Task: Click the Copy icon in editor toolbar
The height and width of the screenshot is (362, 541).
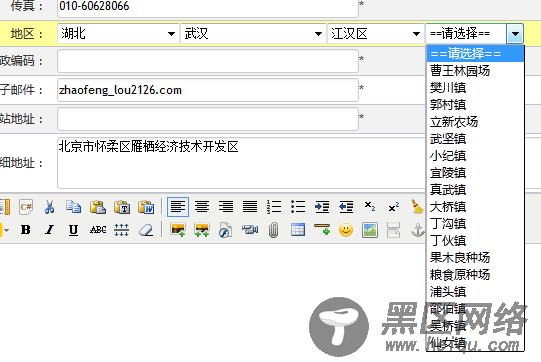Action: pos(73,207)
